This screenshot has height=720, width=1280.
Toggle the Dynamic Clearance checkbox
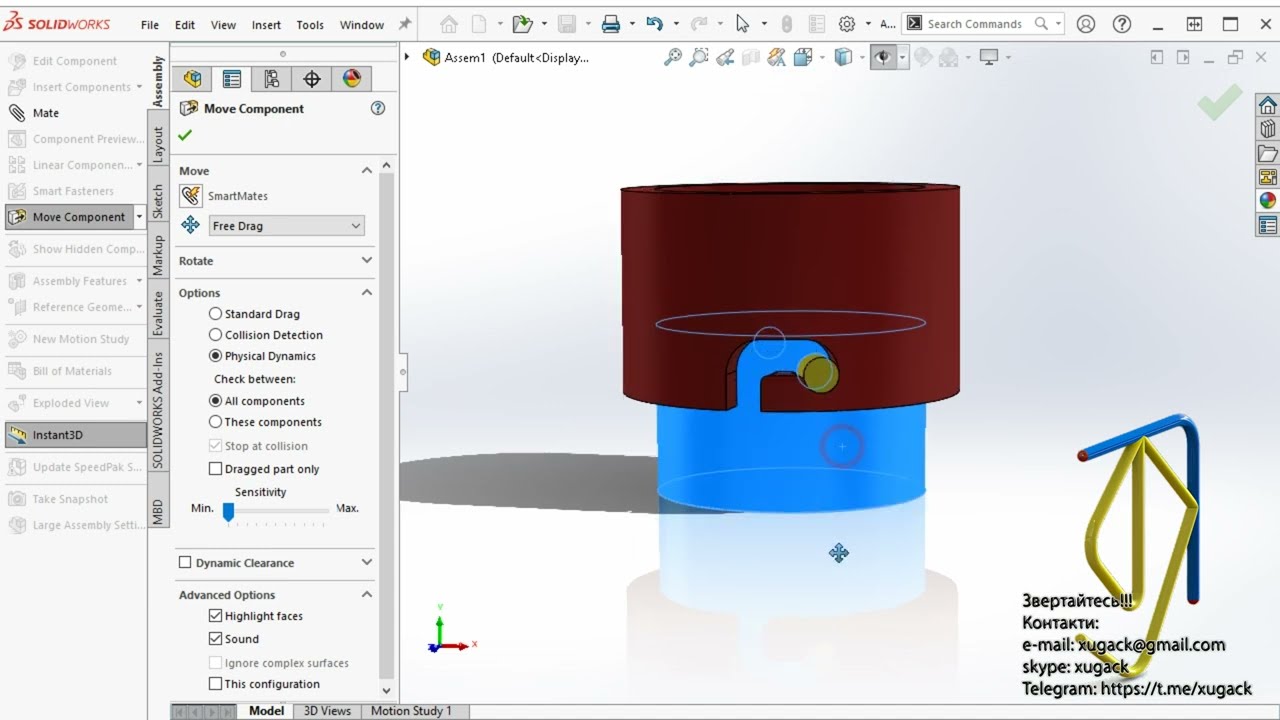[x=185, y=563]
